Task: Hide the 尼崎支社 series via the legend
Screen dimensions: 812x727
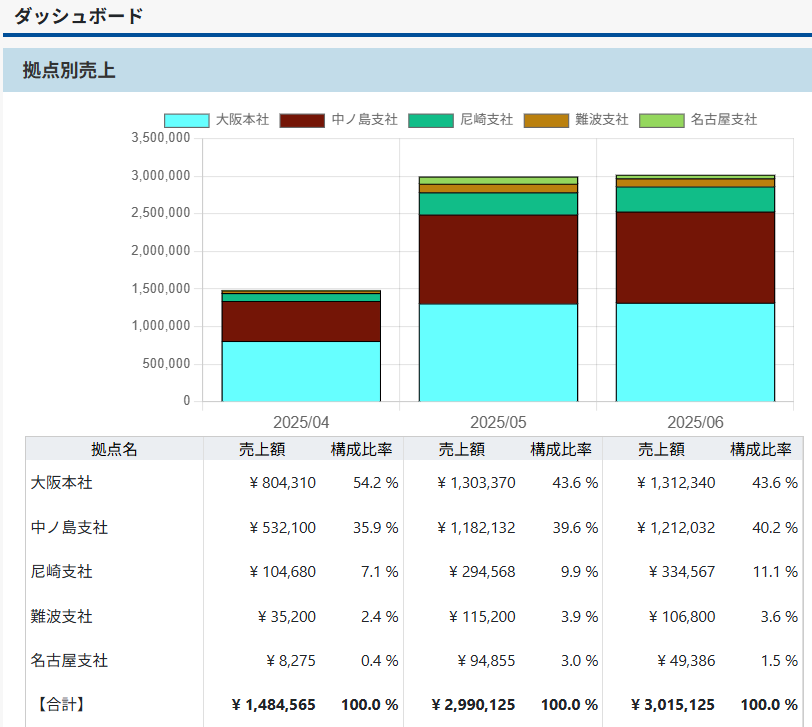Action: 430,120
